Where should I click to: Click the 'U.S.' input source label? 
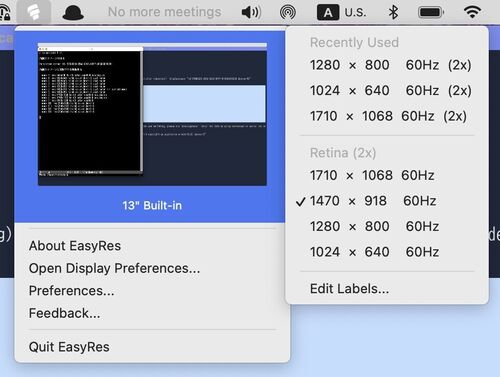(355, 13)
